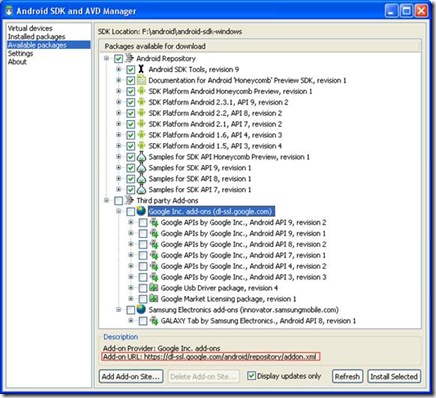This screenshot has height=398, width=436.
Task: Select SDK Platform Android Honeycomb Preview row text
Action: (x=230, y=91)
